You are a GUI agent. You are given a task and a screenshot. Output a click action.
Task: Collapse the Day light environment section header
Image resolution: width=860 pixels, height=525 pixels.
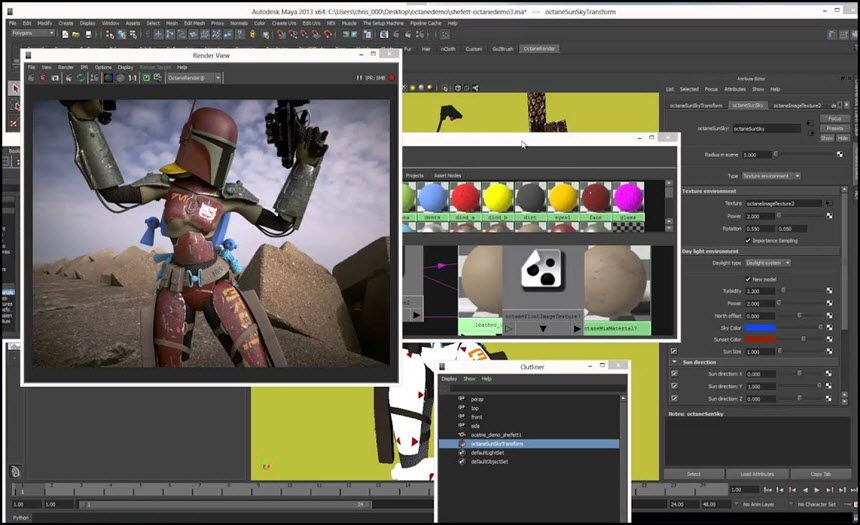760,251
